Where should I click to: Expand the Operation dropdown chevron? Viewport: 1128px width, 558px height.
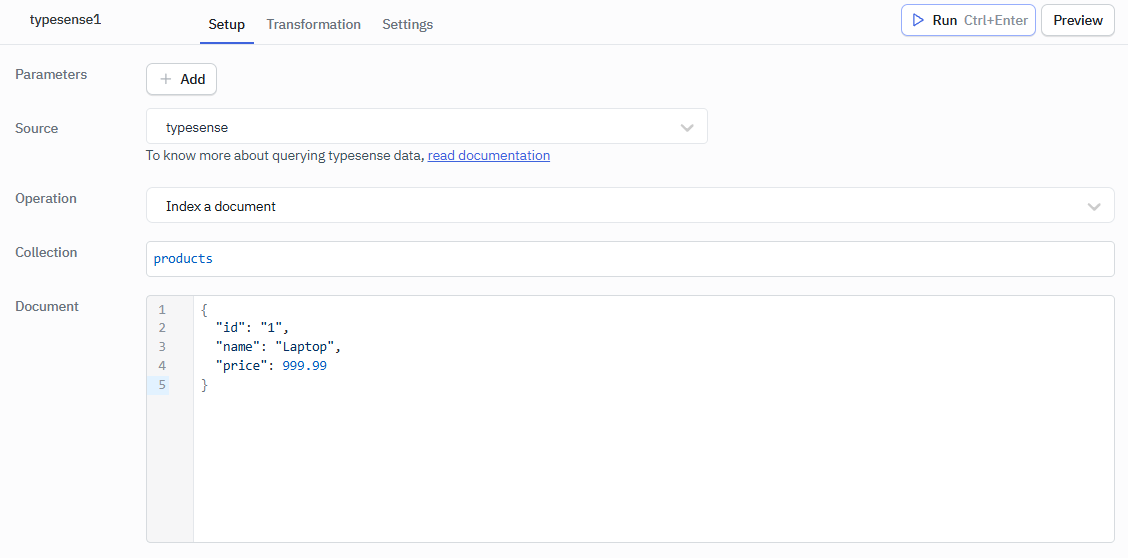point(1093,206)
